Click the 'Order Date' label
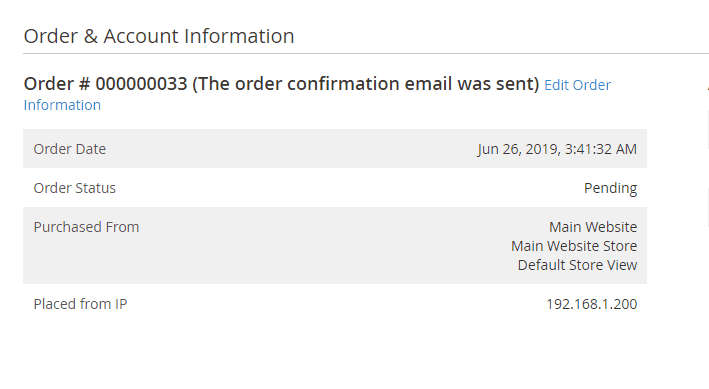 [x=70, y=149]
